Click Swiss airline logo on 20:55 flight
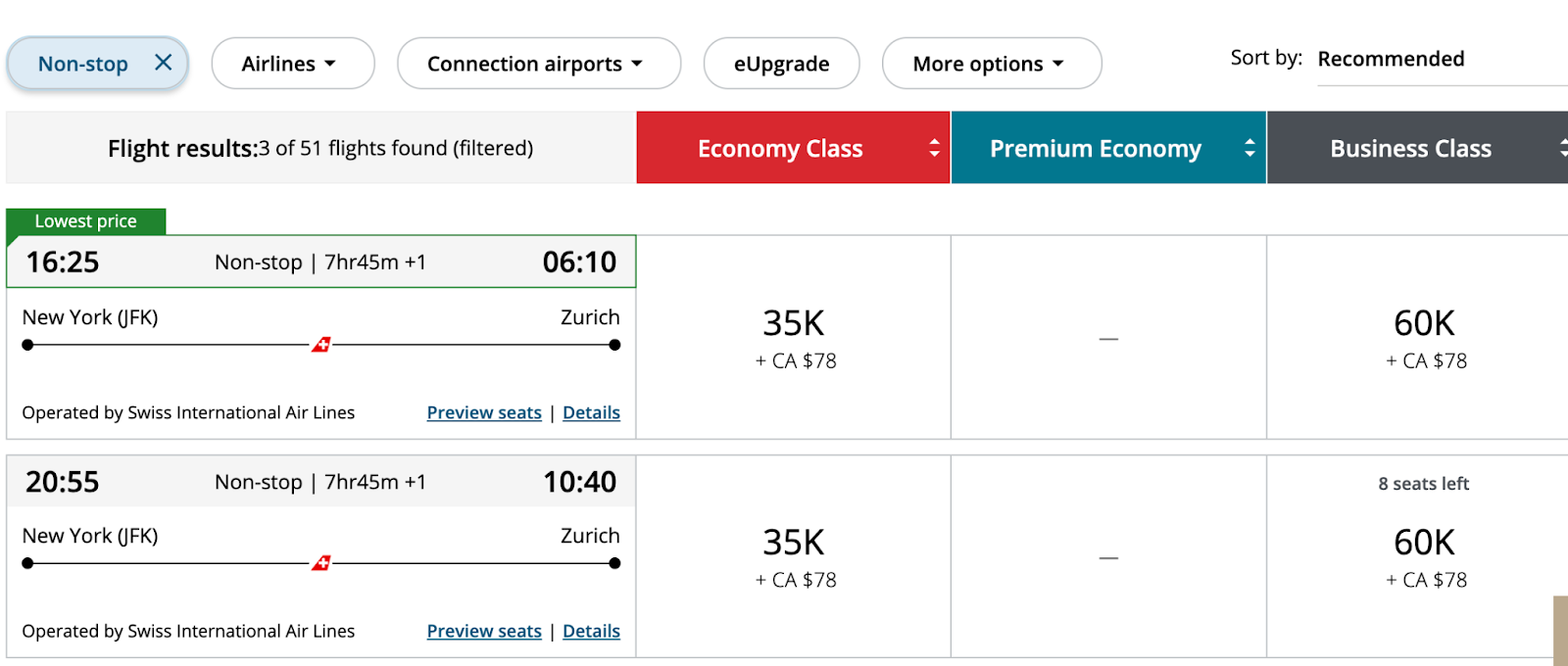1568x666 pixels. click(321, 563)
